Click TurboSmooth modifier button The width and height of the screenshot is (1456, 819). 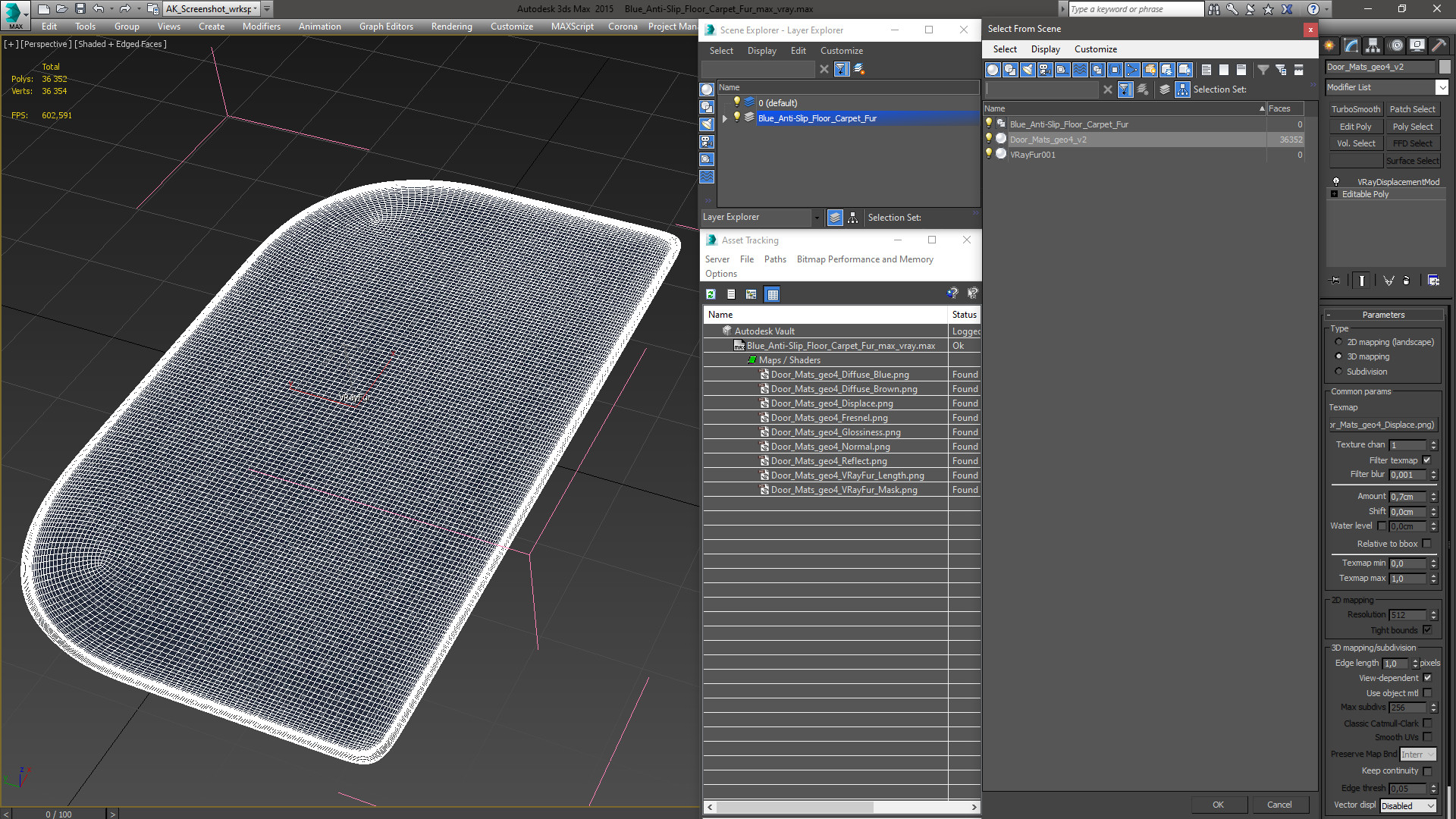tap(1356, 109)
